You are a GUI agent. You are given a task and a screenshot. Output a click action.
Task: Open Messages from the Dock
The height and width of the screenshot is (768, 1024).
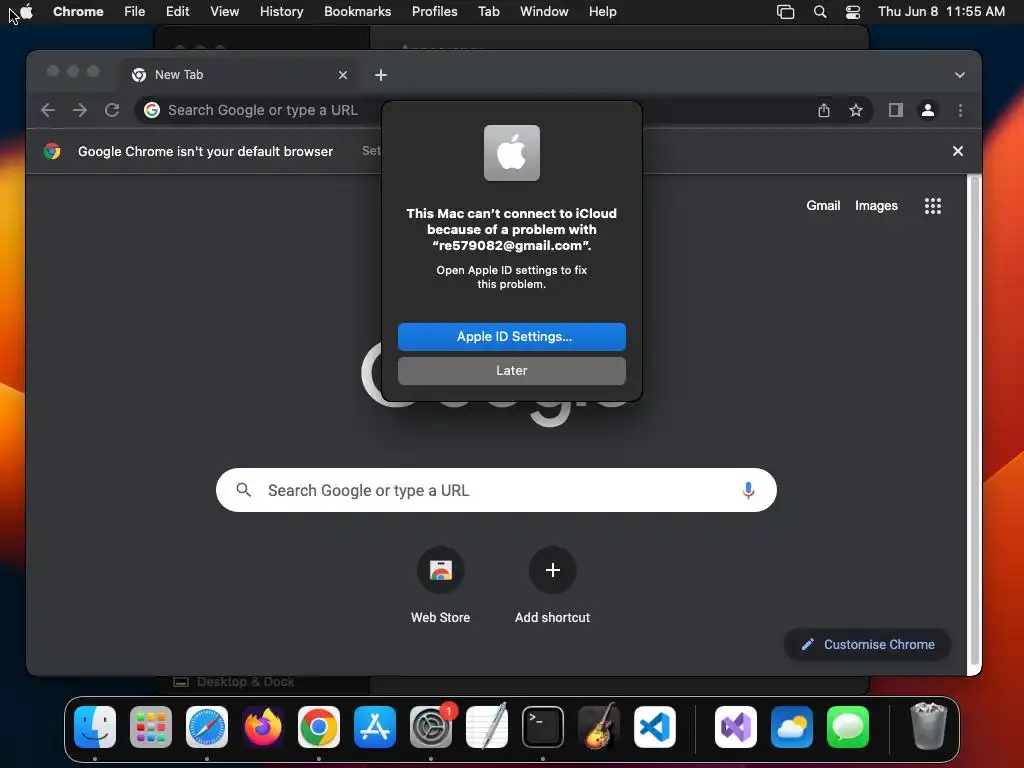tap(848, 727)
